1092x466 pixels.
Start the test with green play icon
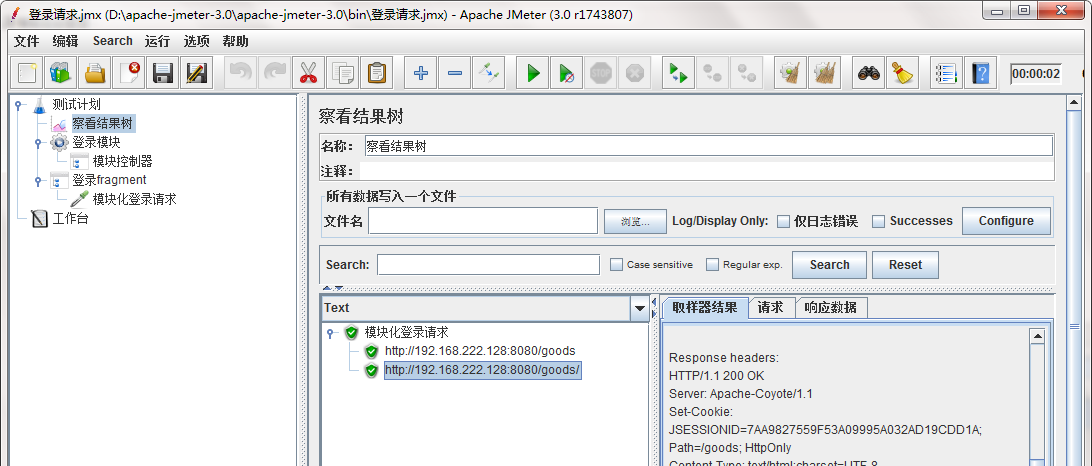point(533,72)
